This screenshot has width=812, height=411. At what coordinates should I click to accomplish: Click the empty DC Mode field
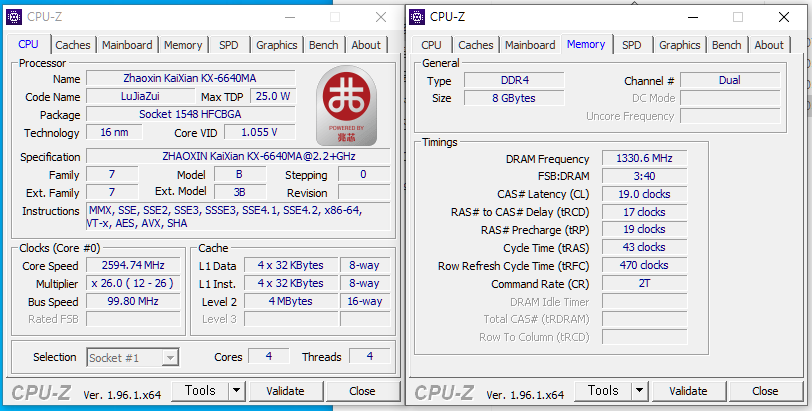coord(730,98)
